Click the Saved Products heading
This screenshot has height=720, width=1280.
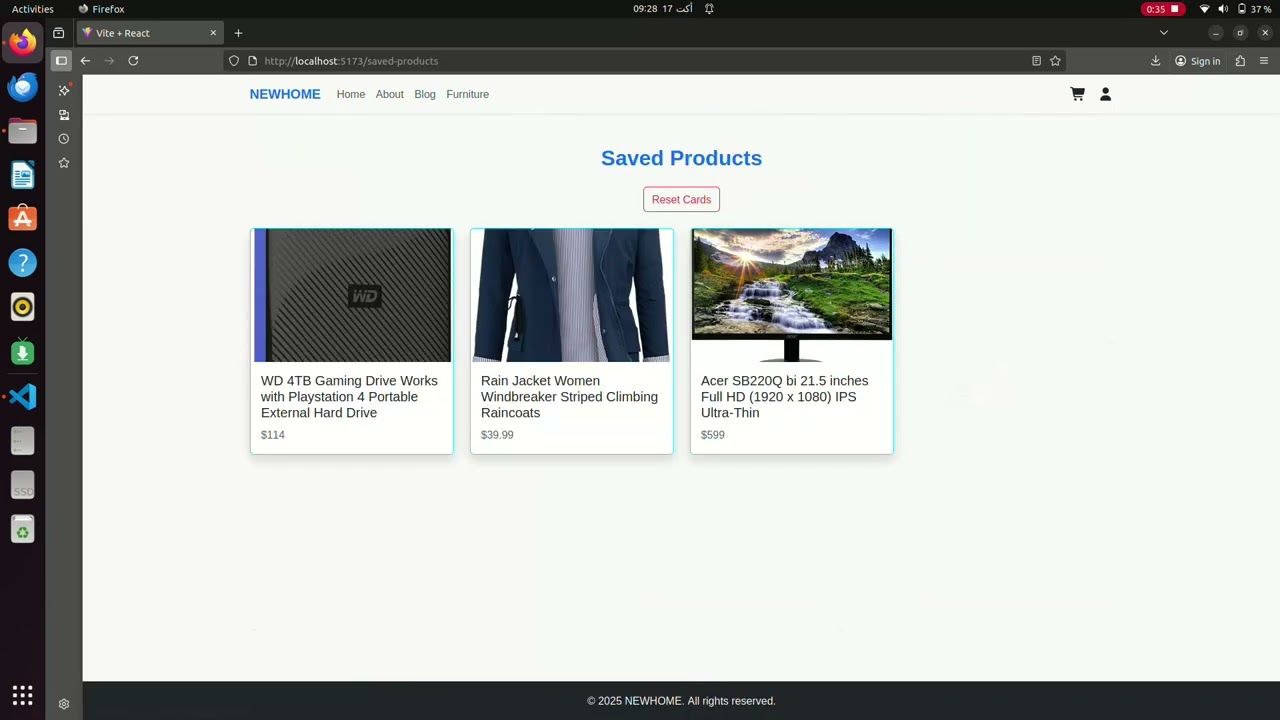click(x=681, y=158)
